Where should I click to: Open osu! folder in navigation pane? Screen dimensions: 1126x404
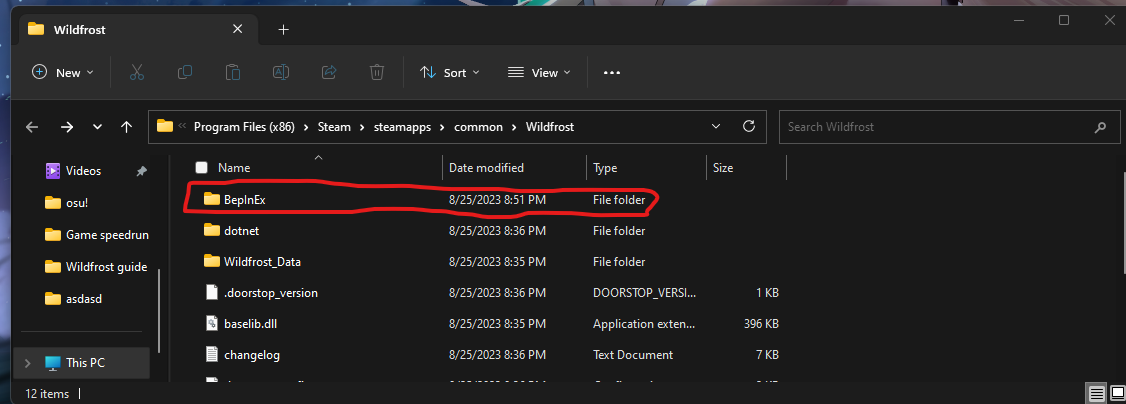[77, 202]
